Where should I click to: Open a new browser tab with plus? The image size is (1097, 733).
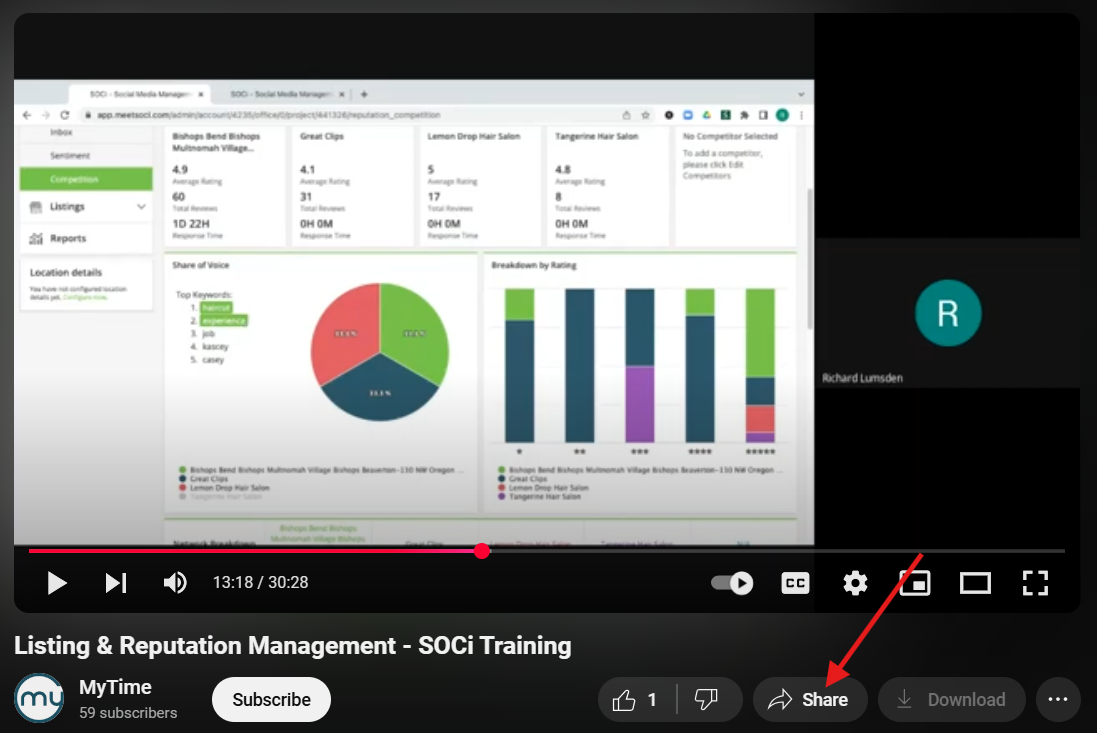click(x=364, y=94)
